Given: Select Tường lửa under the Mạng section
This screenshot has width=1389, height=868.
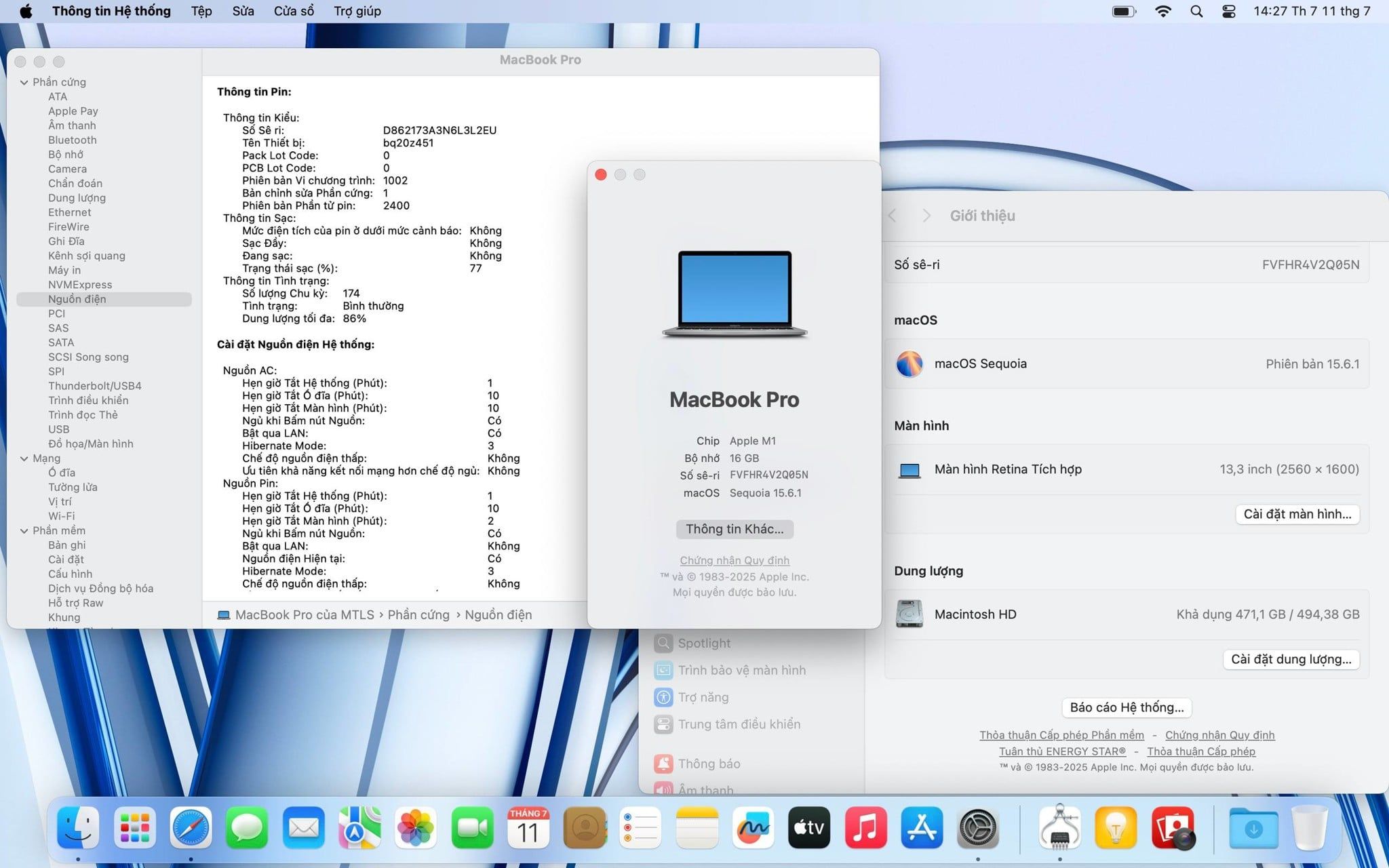Looking at the screenshot, I should point(73,488).
